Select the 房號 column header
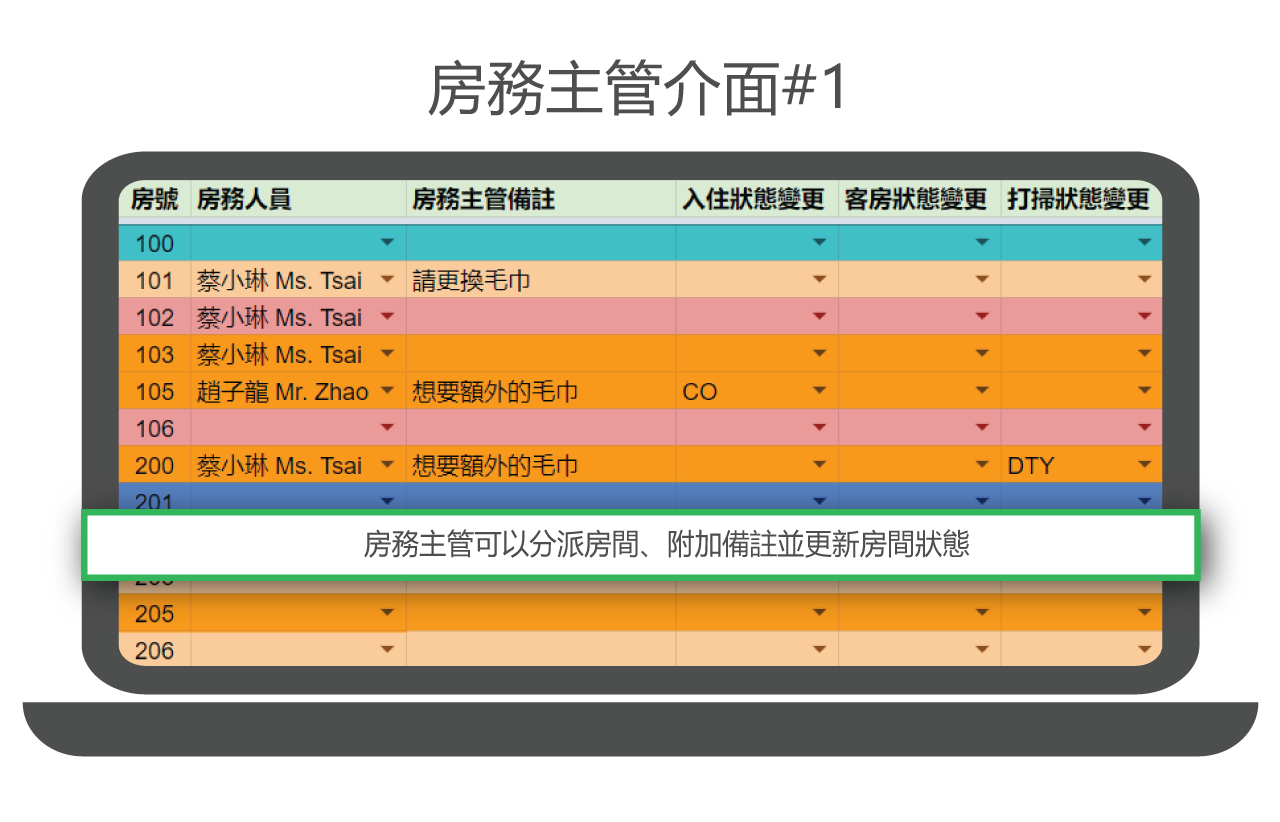The height and width of the screenshot is (822, 1280). tap(155, 199)
